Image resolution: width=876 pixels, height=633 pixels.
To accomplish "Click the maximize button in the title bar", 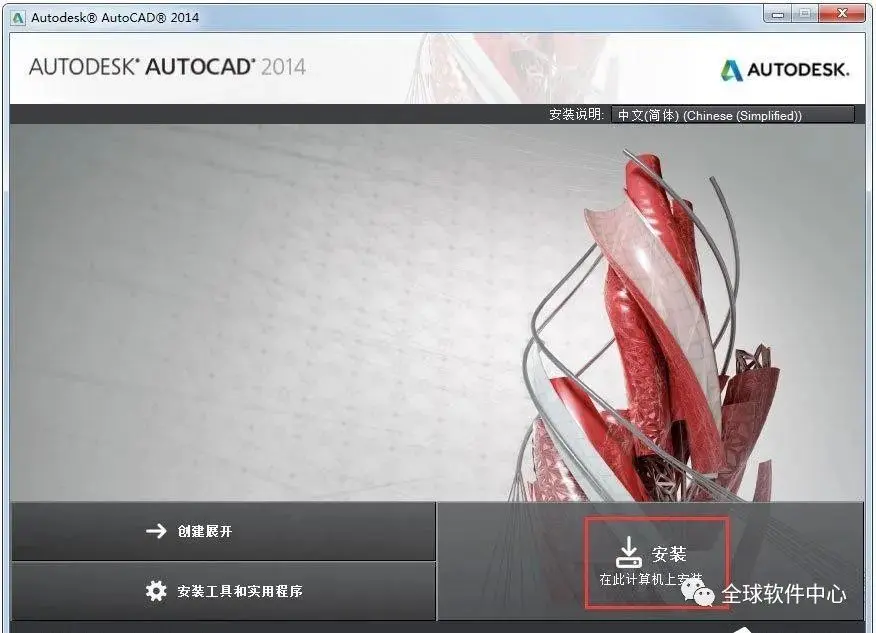I will point(805,14).
